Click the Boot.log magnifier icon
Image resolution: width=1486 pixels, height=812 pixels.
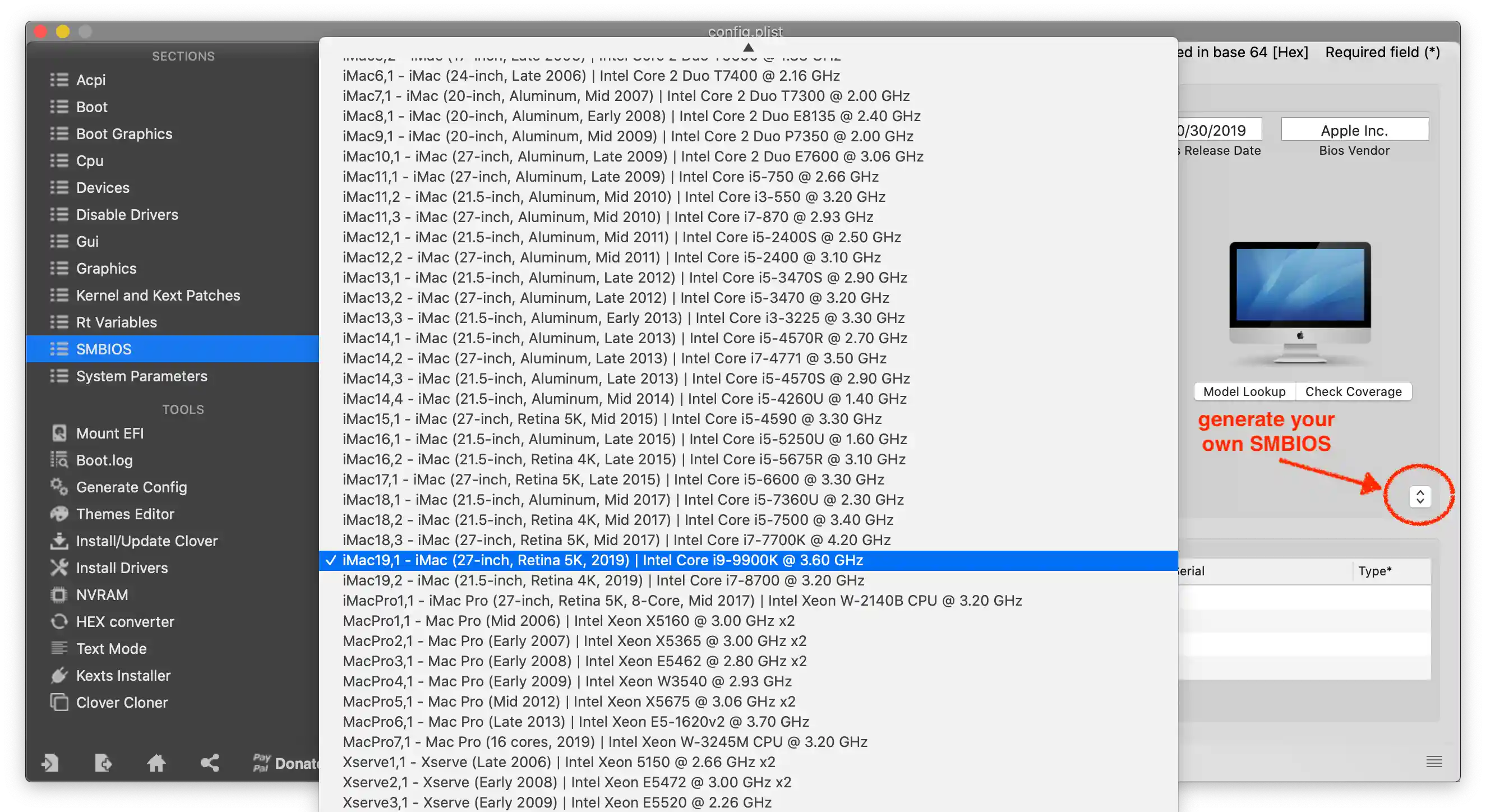(x=59, y=460)
